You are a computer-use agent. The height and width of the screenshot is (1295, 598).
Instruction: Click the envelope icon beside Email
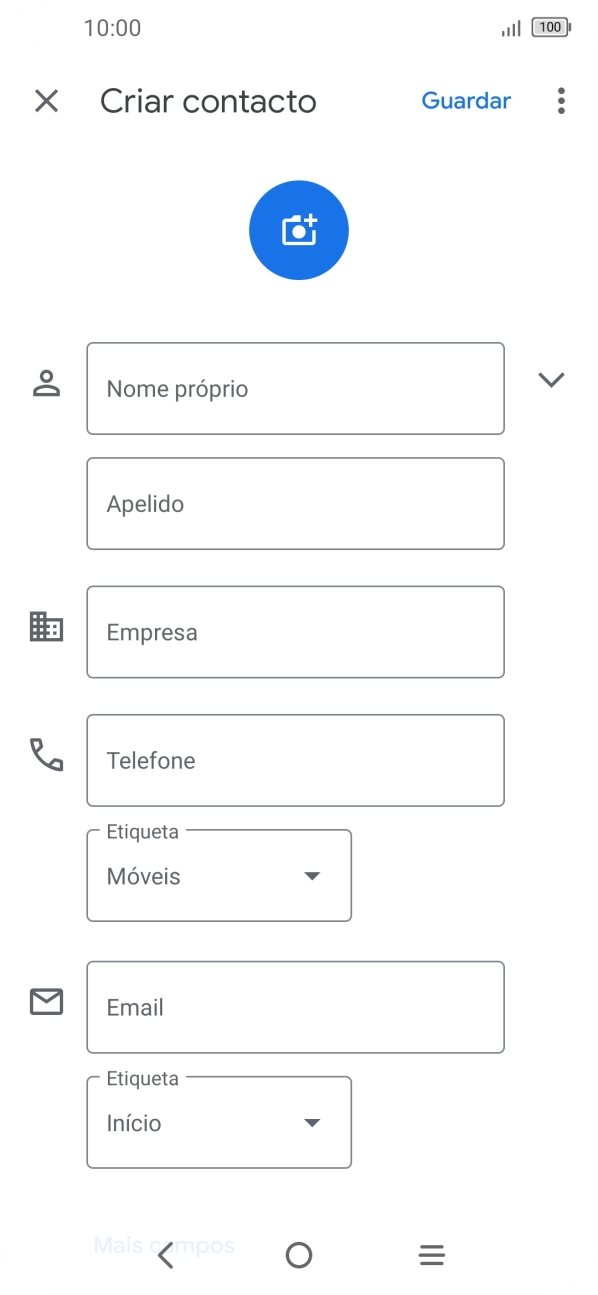(45, 1001)
